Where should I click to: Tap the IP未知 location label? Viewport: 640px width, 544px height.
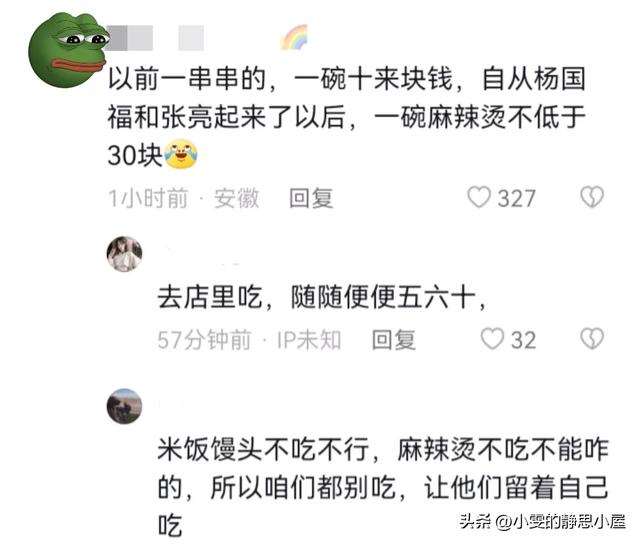[309, 340]
